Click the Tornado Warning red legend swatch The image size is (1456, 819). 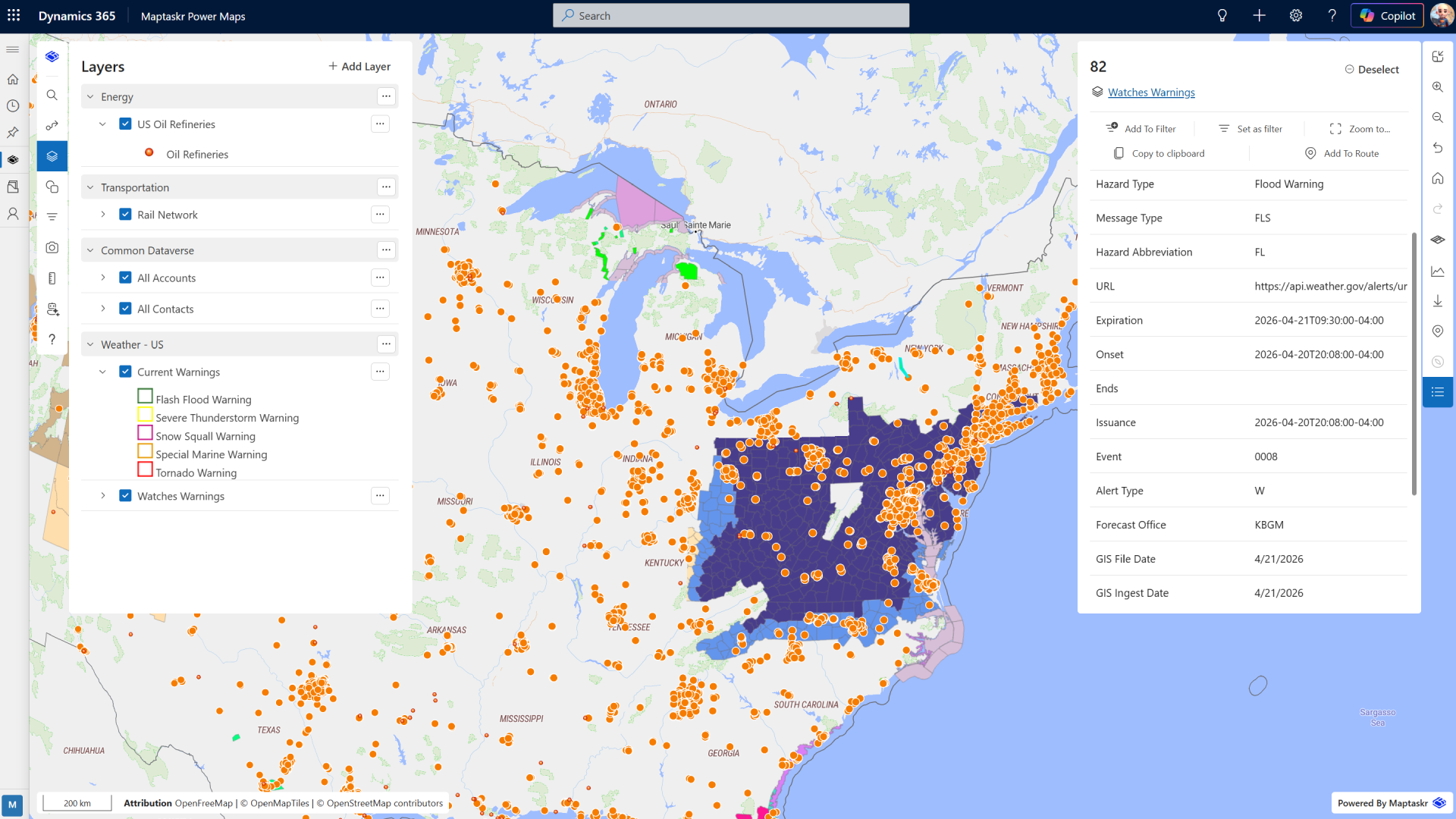[145, 470]
